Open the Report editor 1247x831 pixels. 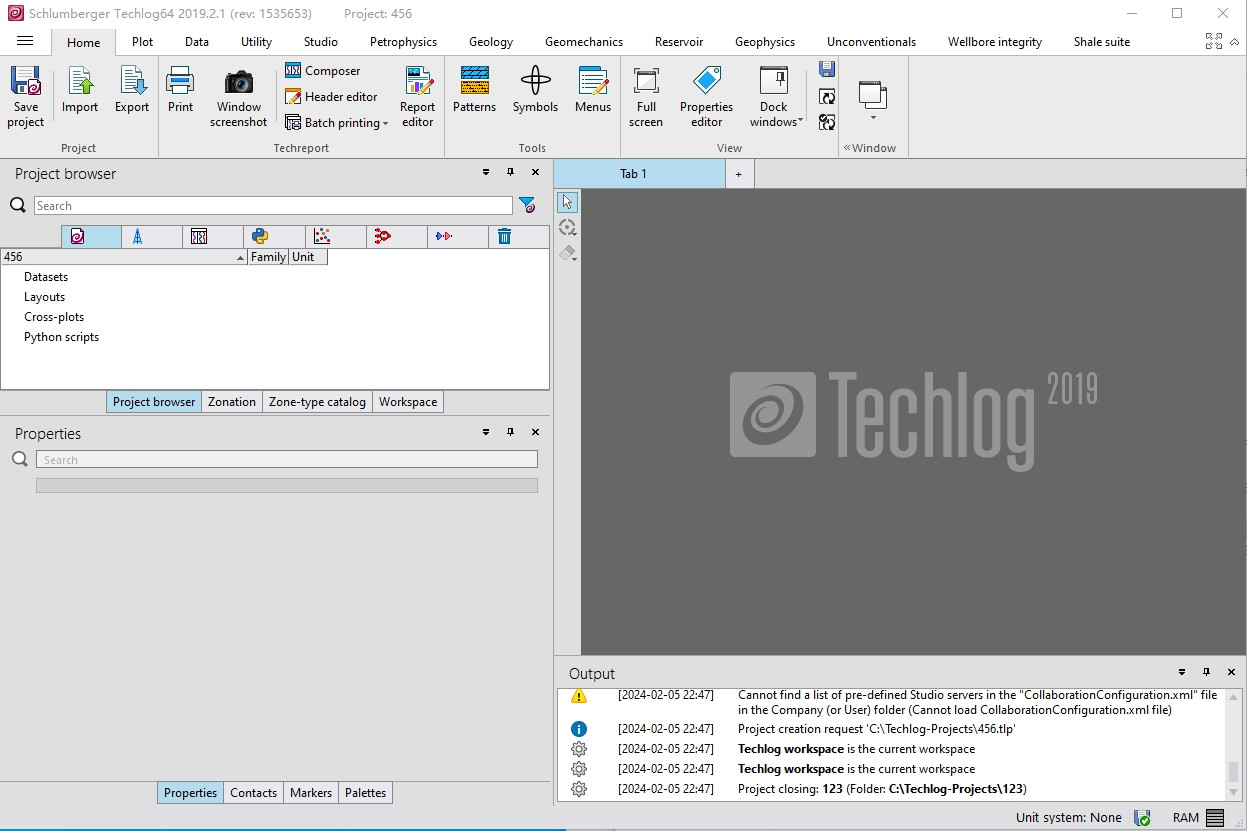pos(417,97)
